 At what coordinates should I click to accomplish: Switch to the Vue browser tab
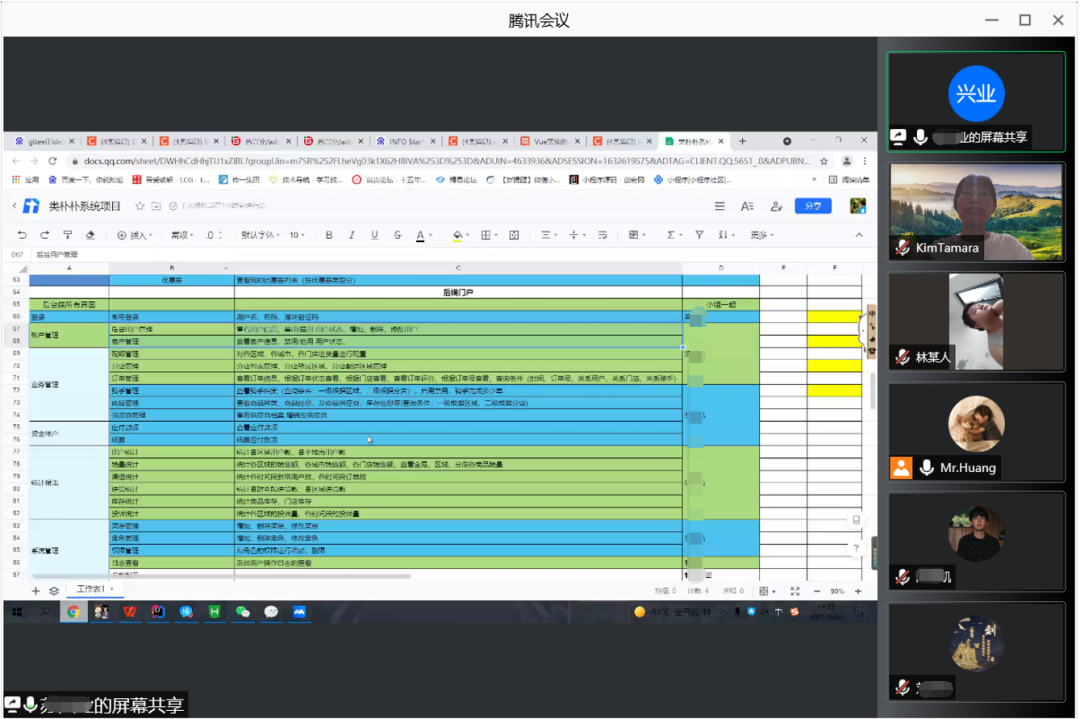tap(550, 141)
